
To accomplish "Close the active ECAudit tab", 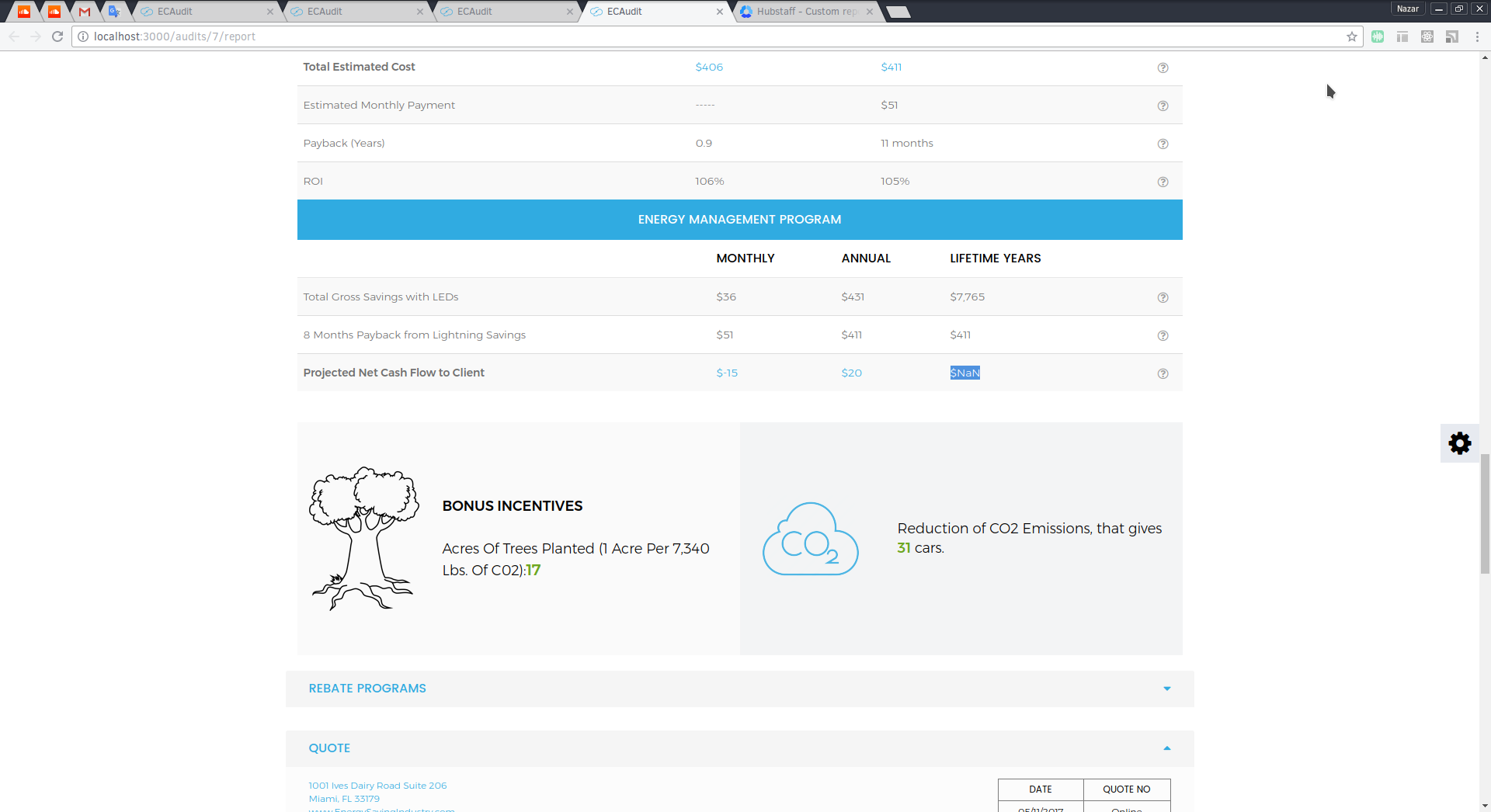I will tap(720, 12).
